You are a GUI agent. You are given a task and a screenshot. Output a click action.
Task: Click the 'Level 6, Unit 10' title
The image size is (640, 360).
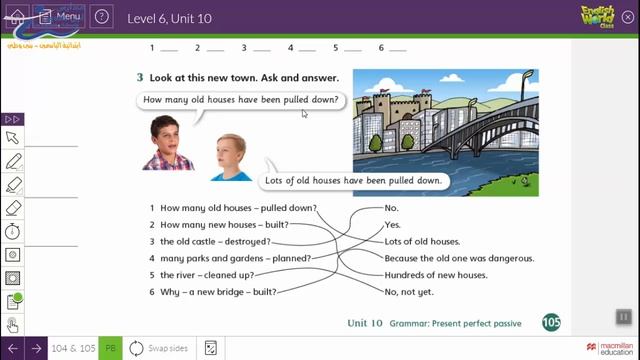click(x=169, y=19)
